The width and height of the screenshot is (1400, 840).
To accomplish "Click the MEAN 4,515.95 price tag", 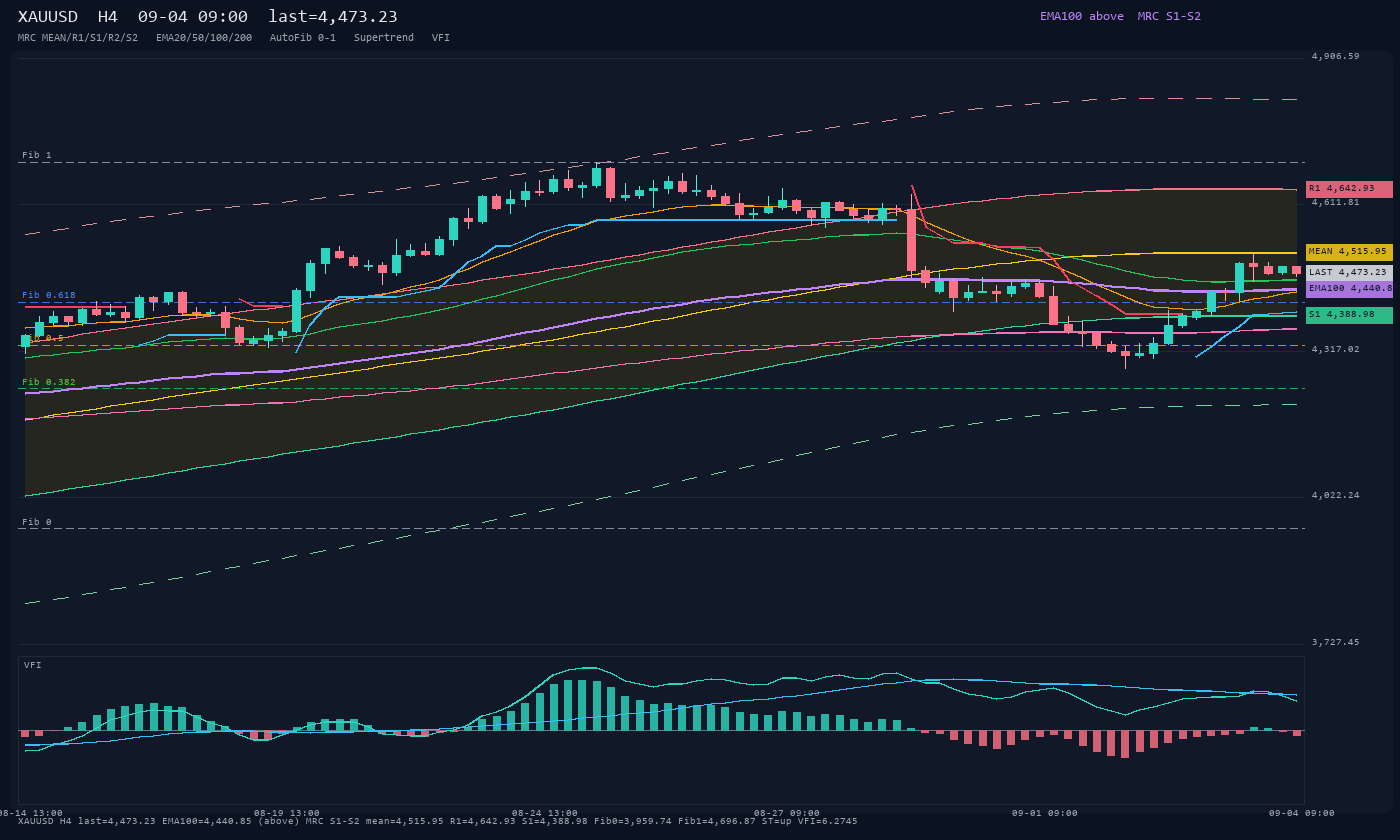I will 1349,252.
